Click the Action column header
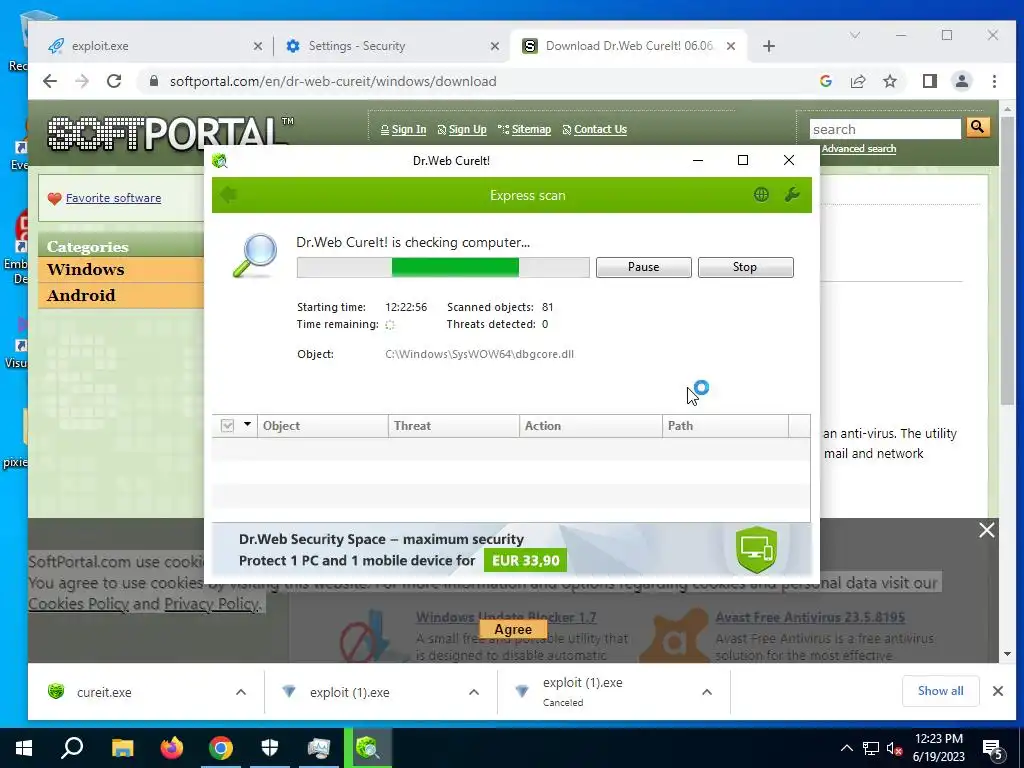This screenshot has height=768, width=1024. [x=590, y=426]
